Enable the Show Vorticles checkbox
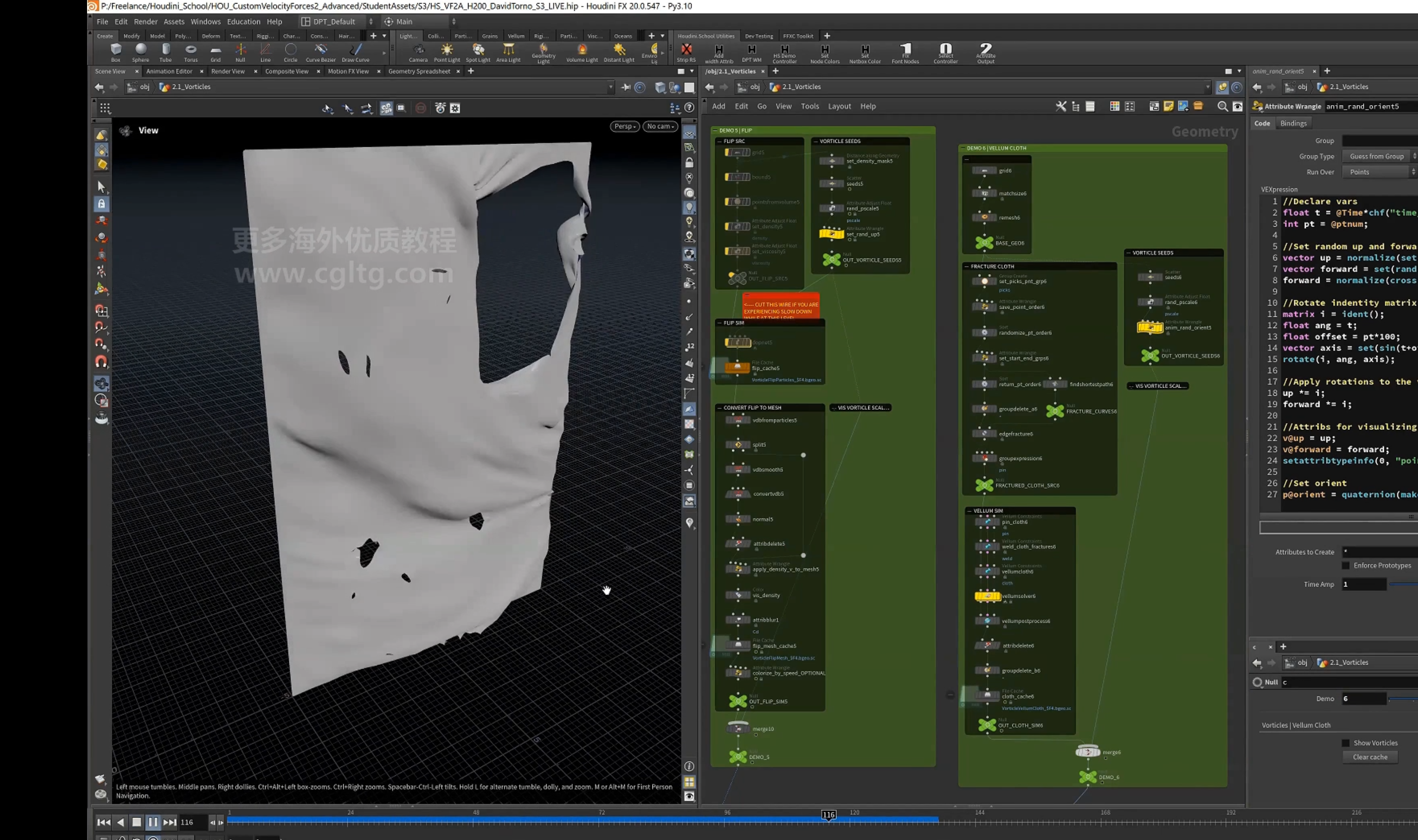This screenshot has height=840, width=1418. tap(1346, 743)
